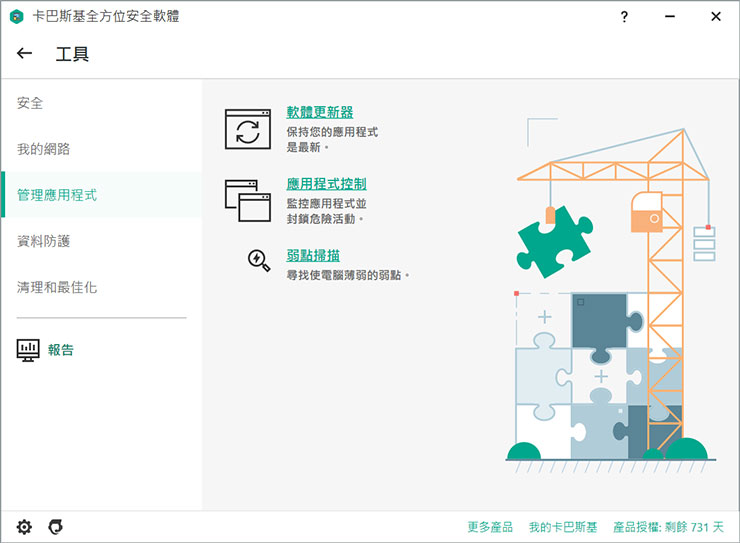Minimize the Kaspersky window
Screen dimensions: 740x543
pos(670,17)
